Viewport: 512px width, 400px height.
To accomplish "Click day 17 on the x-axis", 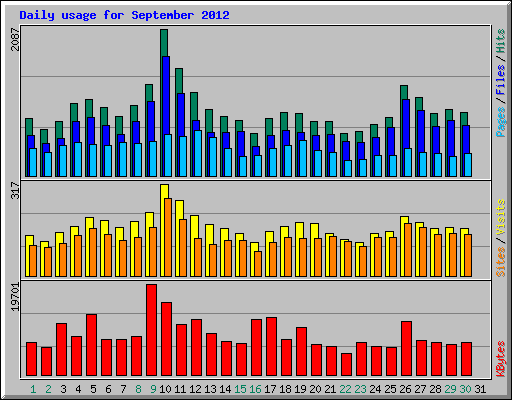I will 270,389.
